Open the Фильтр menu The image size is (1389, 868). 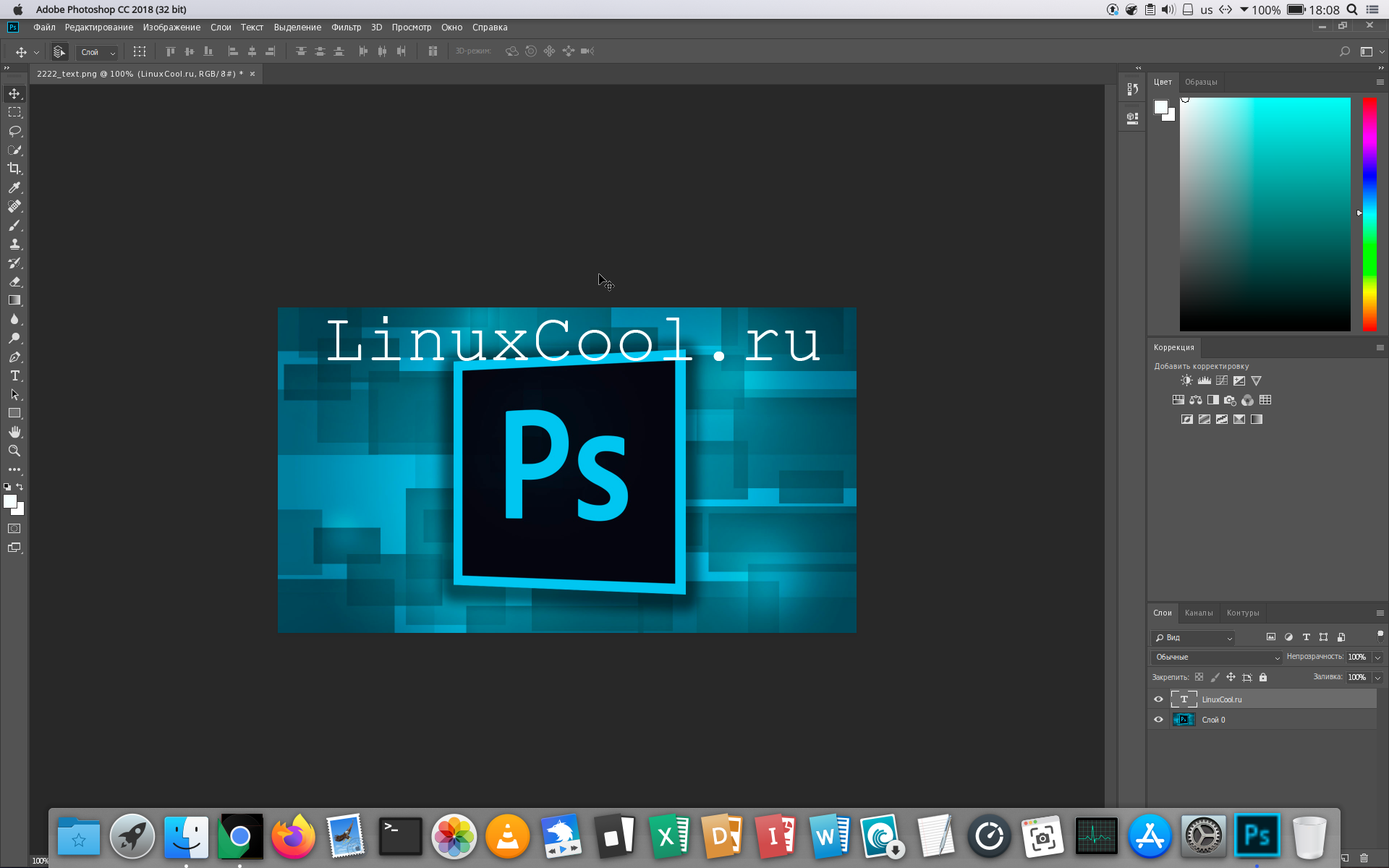point(346,27)
